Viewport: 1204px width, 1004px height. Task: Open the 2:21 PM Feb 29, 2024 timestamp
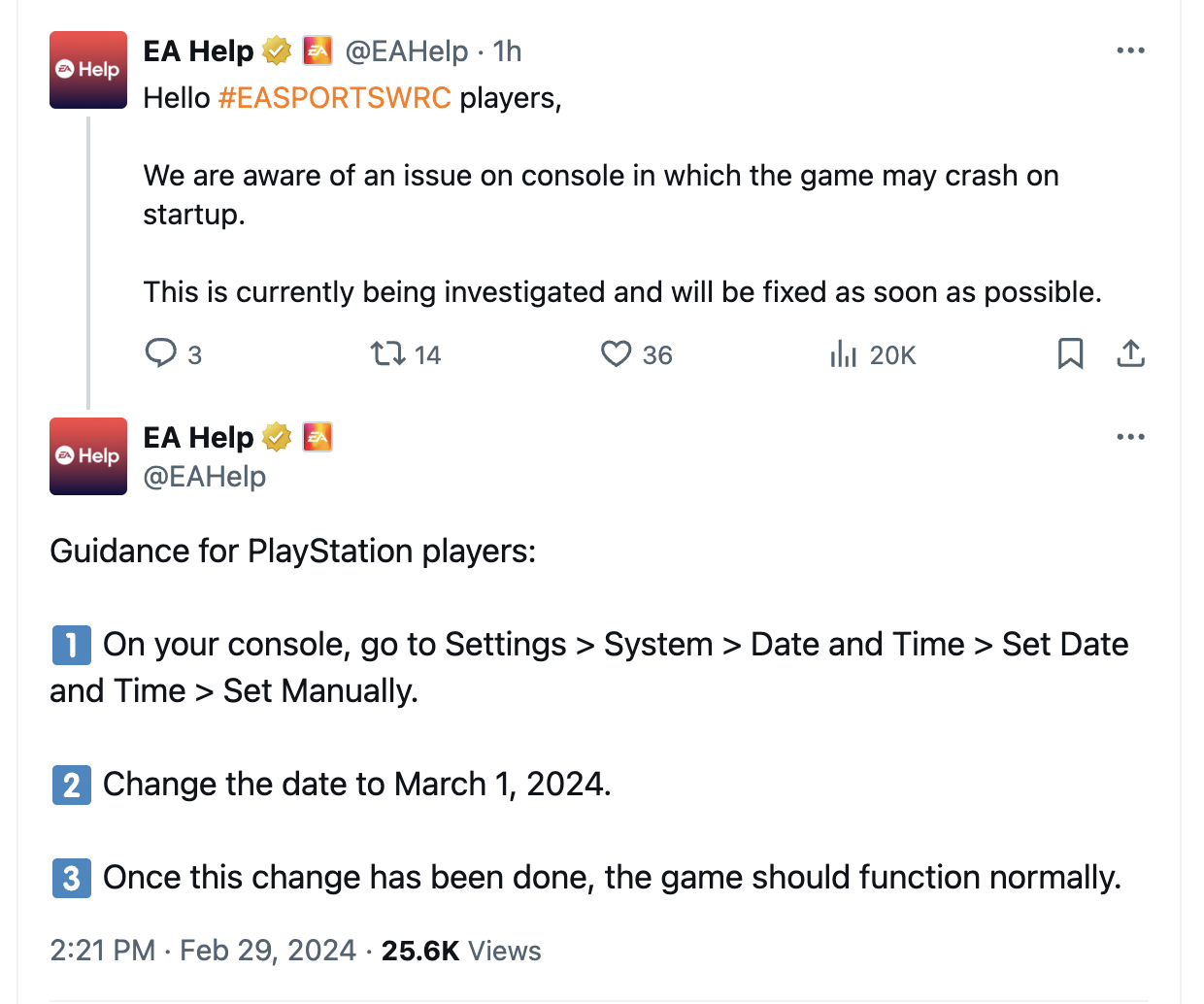pos(203,950)
